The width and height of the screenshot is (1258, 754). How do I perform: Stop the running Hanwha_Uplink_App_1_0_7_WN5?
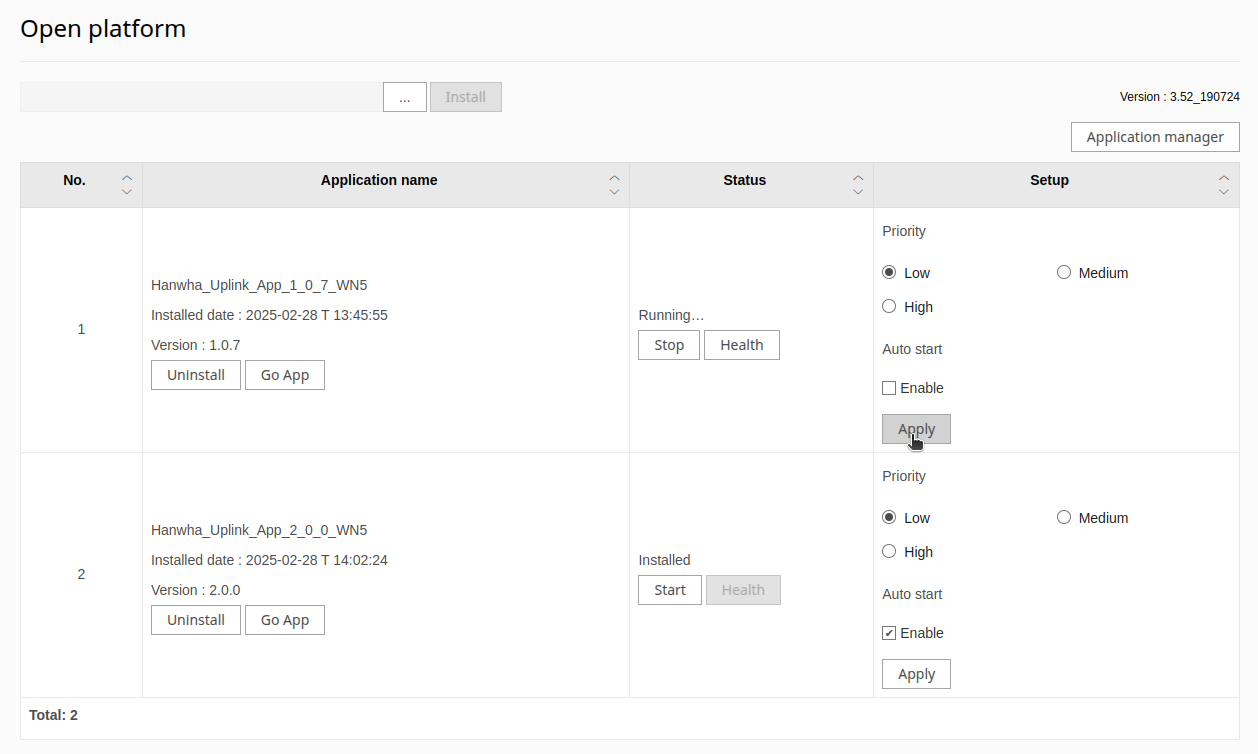pos(668,344)
